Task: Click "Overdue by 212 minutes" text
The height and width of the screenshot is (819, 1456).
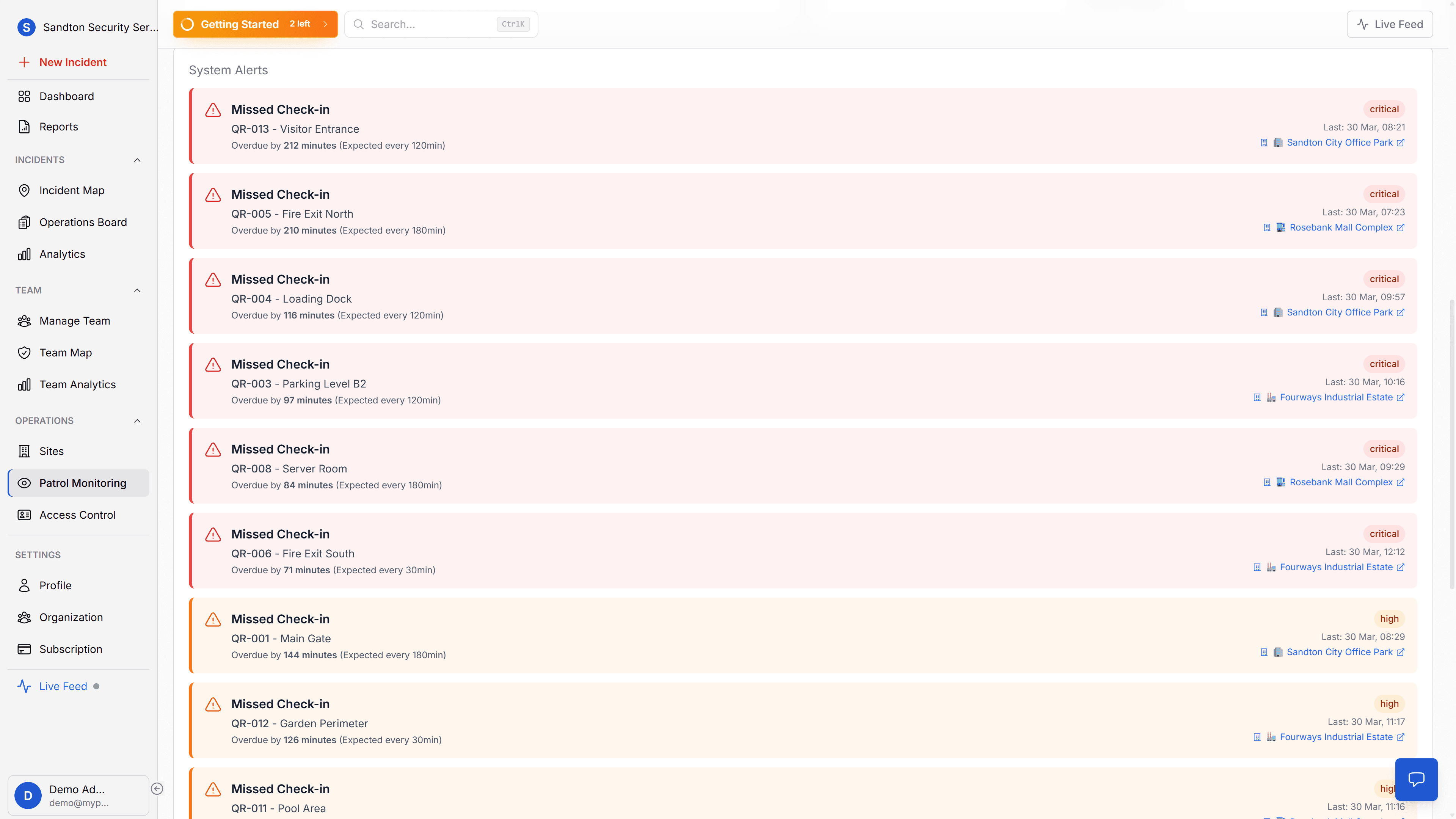Action: point(284,145)
